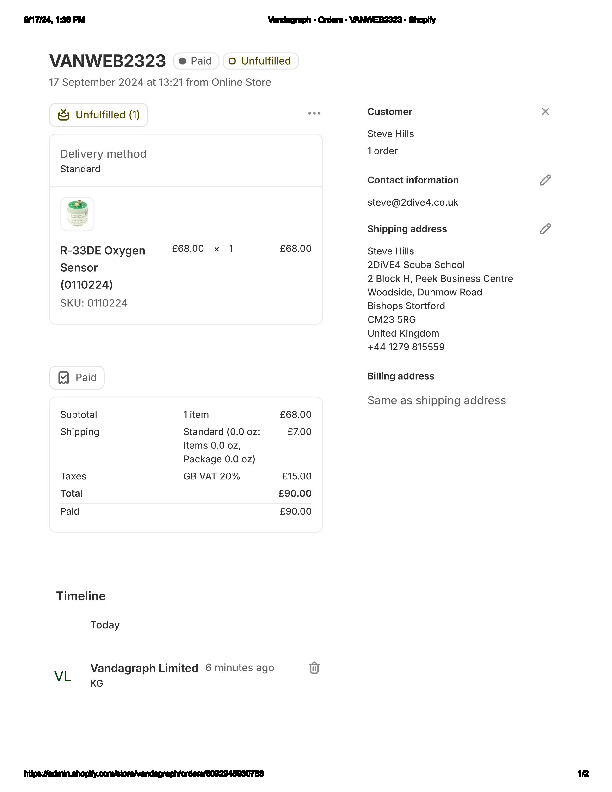
Task: Select Vandagraph Limited name in the timeline
Action: (144, 668)
